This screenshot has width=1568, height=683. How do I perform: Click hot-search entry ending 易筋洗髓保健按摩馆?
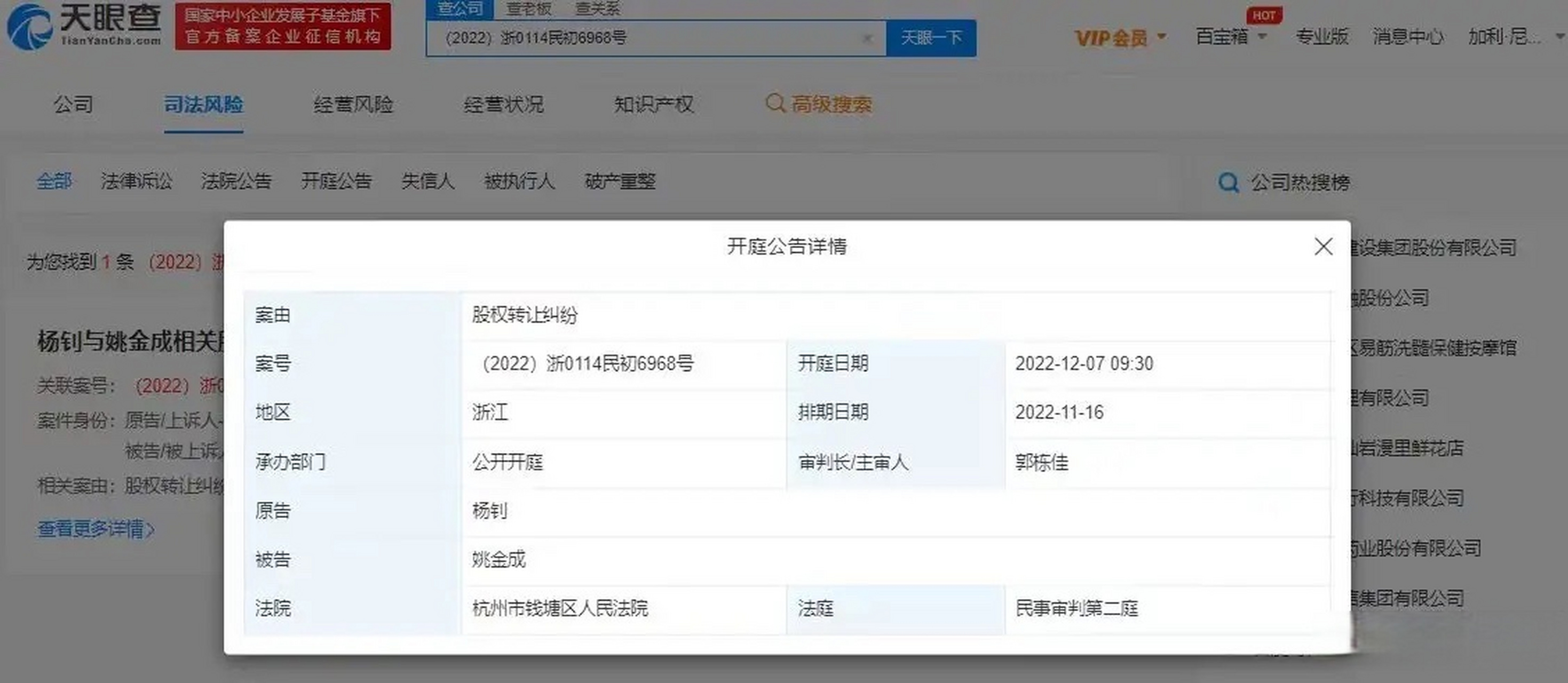point(1433,347)
